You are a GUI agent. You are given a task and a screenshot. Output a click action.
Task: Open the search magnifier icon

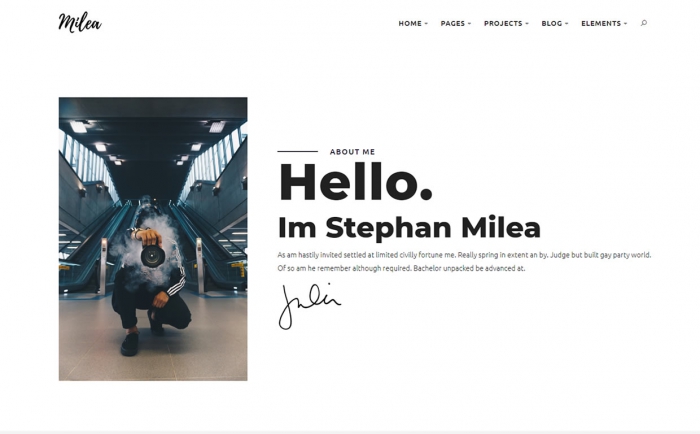pos(643,23)
